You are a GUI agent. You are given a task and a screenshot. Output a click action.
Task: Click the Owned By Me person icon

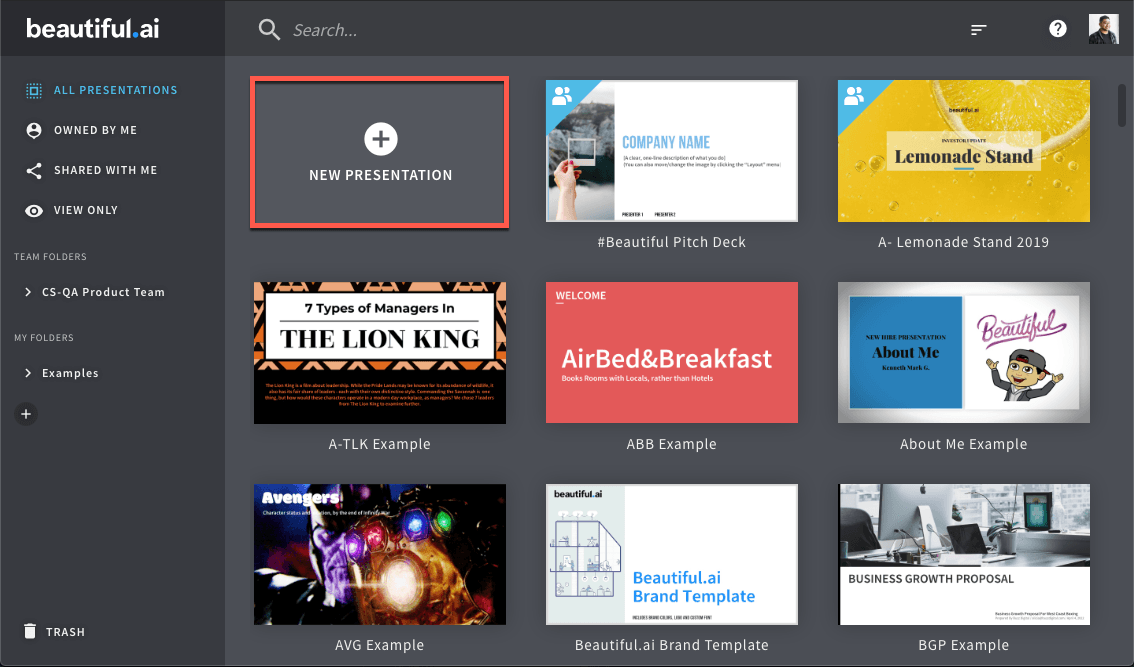coord(33,130)
